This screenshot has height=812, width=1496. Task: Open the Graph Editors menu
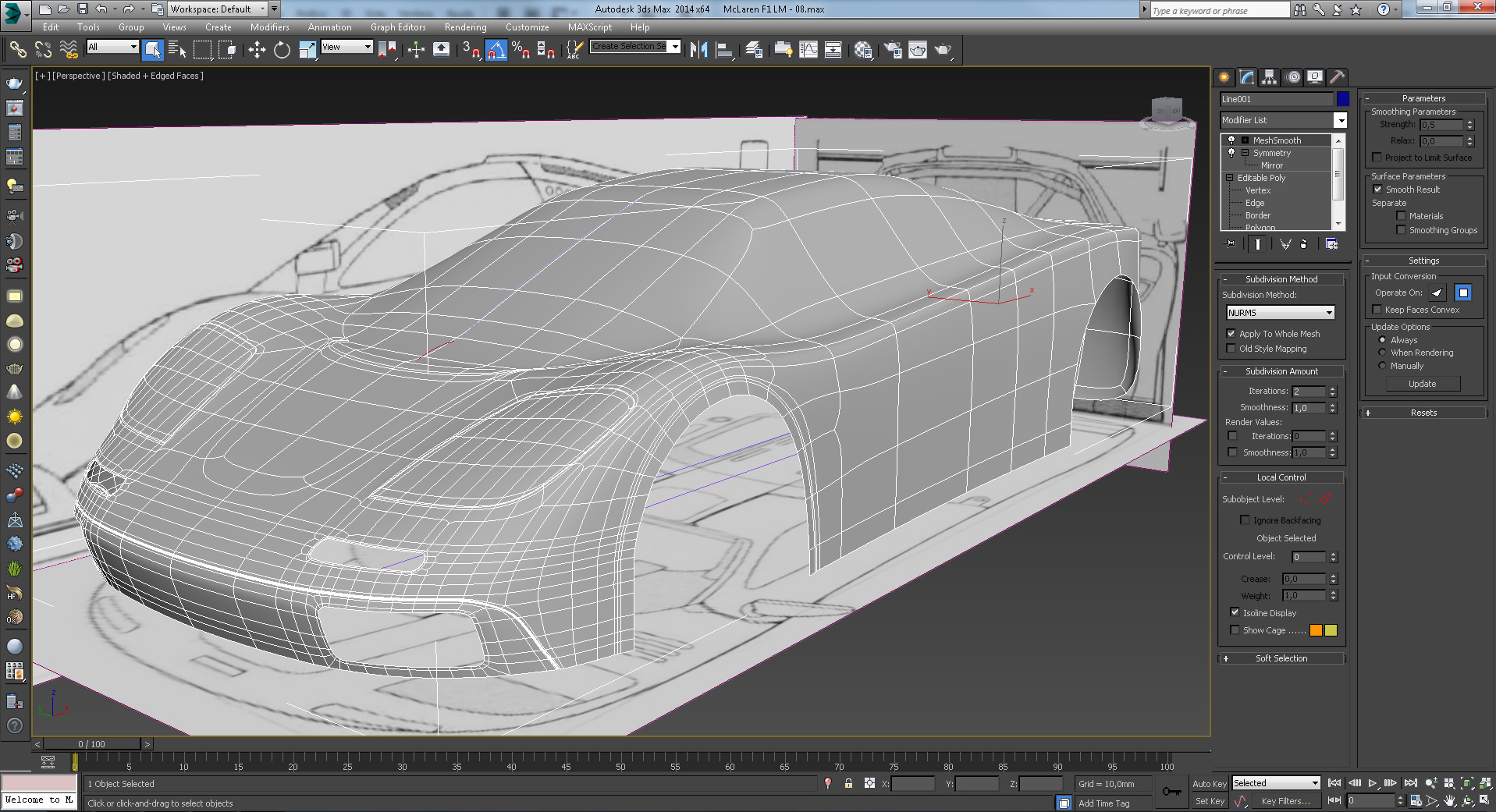tap(398, 27)
